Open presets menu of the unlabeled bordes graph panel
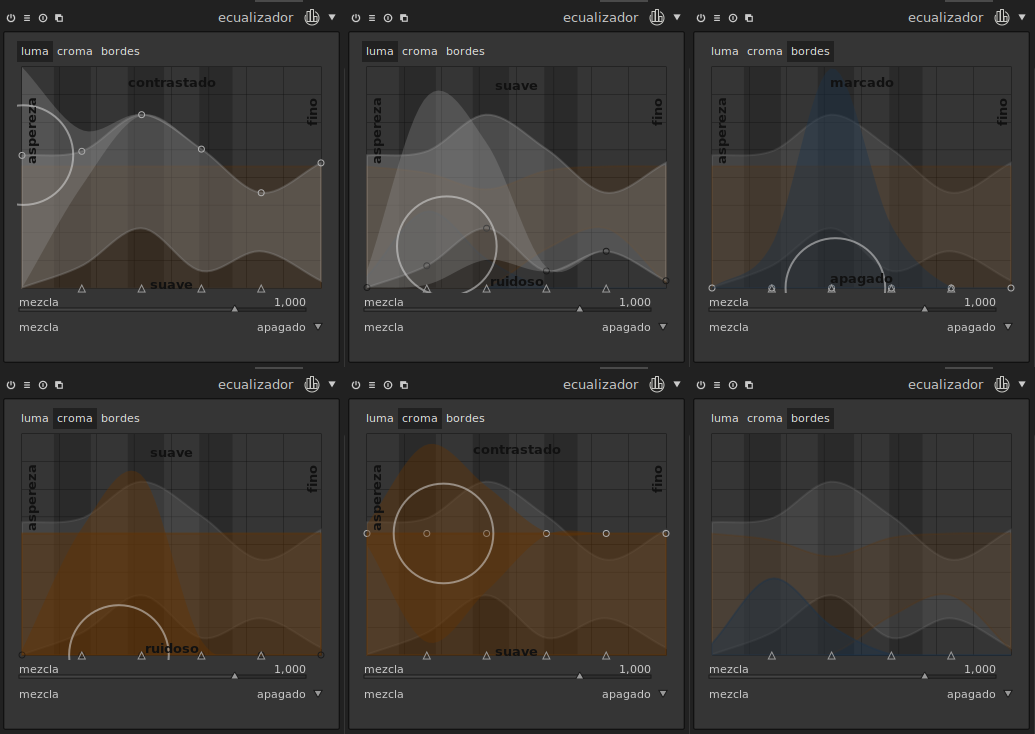 coord(717,385)
